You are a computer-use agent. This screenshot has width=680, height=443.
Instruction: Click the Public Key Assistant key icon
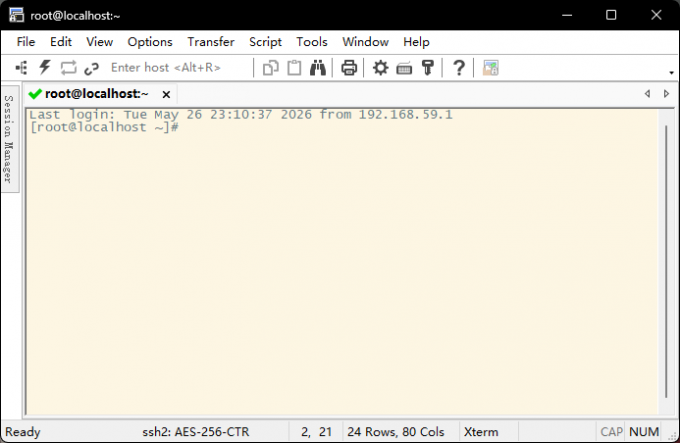coord(428,68)
